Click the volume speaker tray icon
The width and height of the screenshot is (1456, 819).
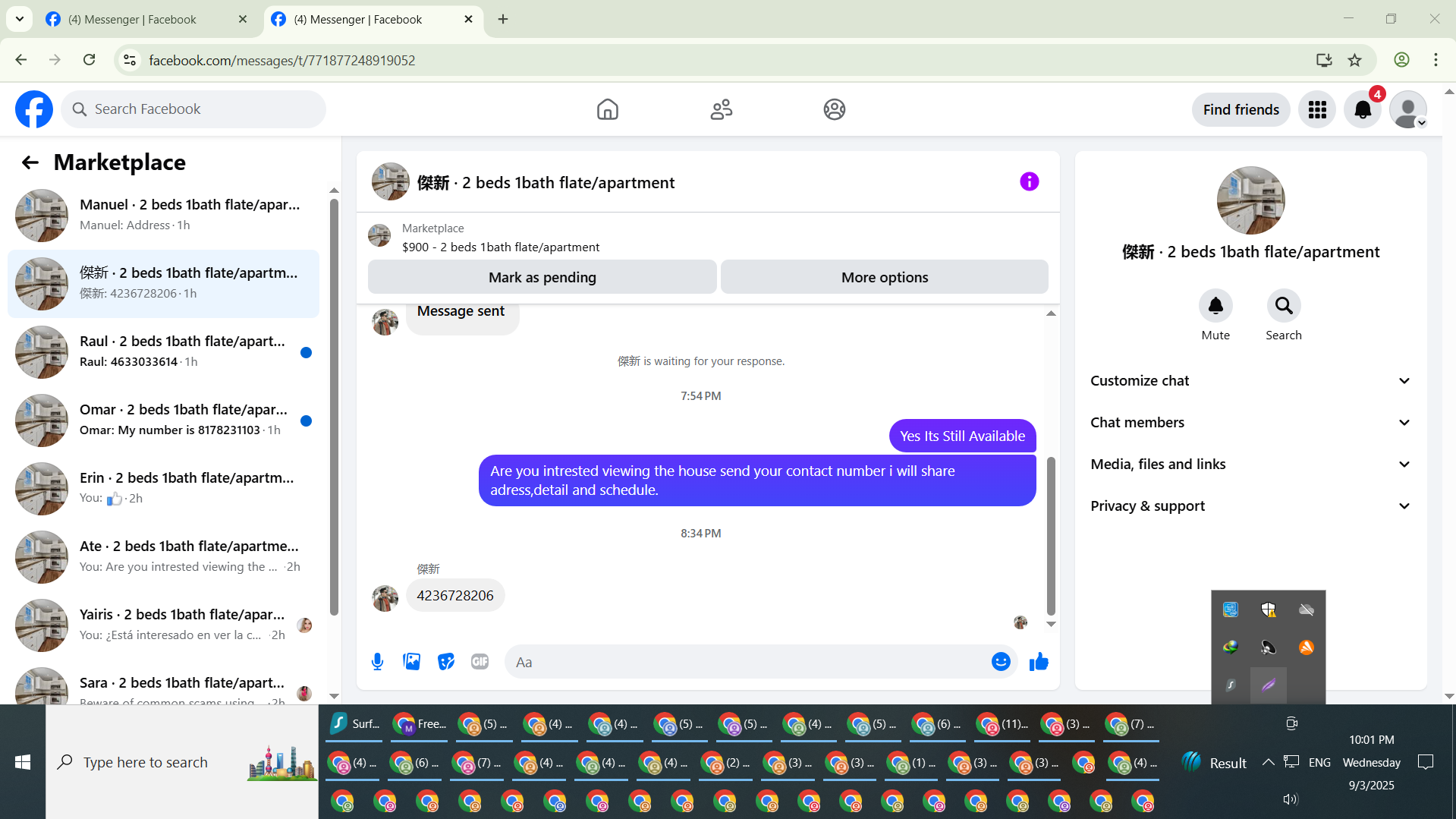(x=1290, y=799)
